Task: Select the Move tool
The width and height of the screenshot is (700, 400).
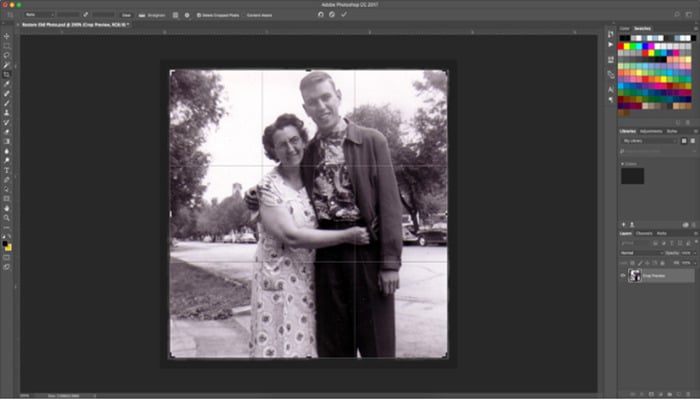Action: pos(7,36)
